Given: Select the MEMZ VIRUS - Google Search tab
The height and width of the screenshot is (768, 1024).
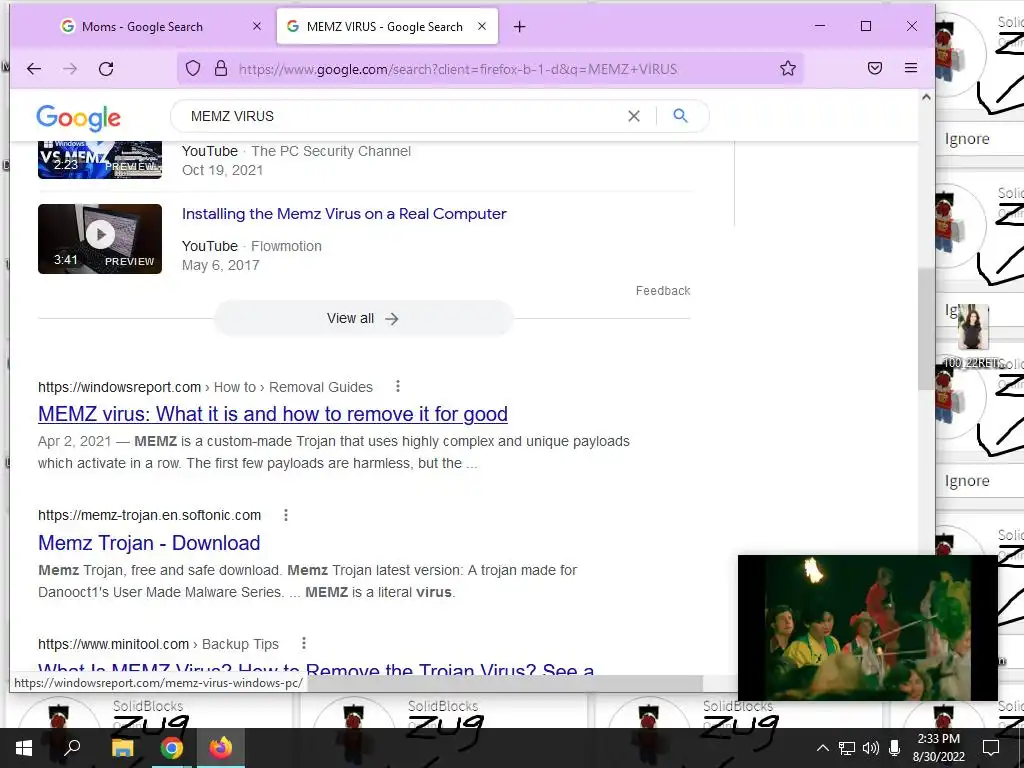Looking at the screenshot, I should tap(387, 27).
